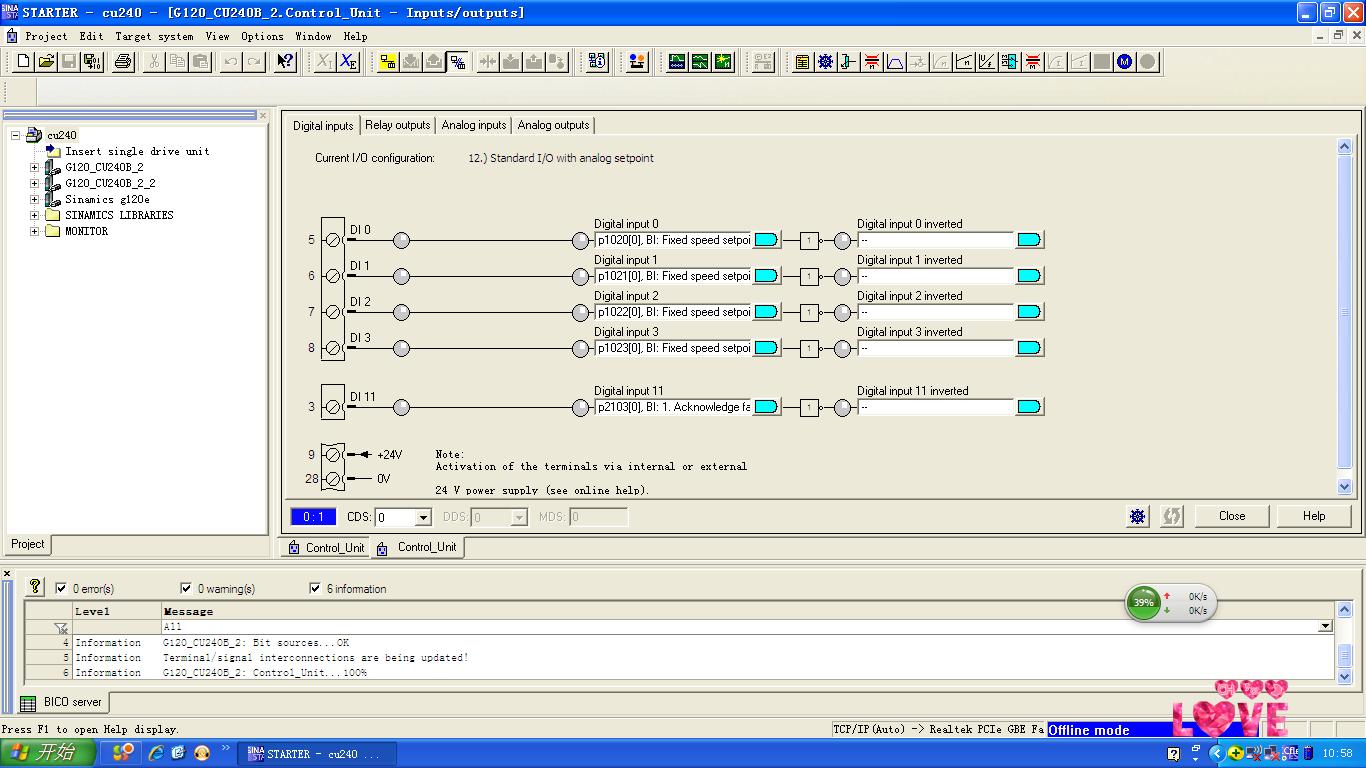Click the blue gear toolbar icon
This screenshot has height=768, width=1366.
pyautogui.click(x=825, y=62)
